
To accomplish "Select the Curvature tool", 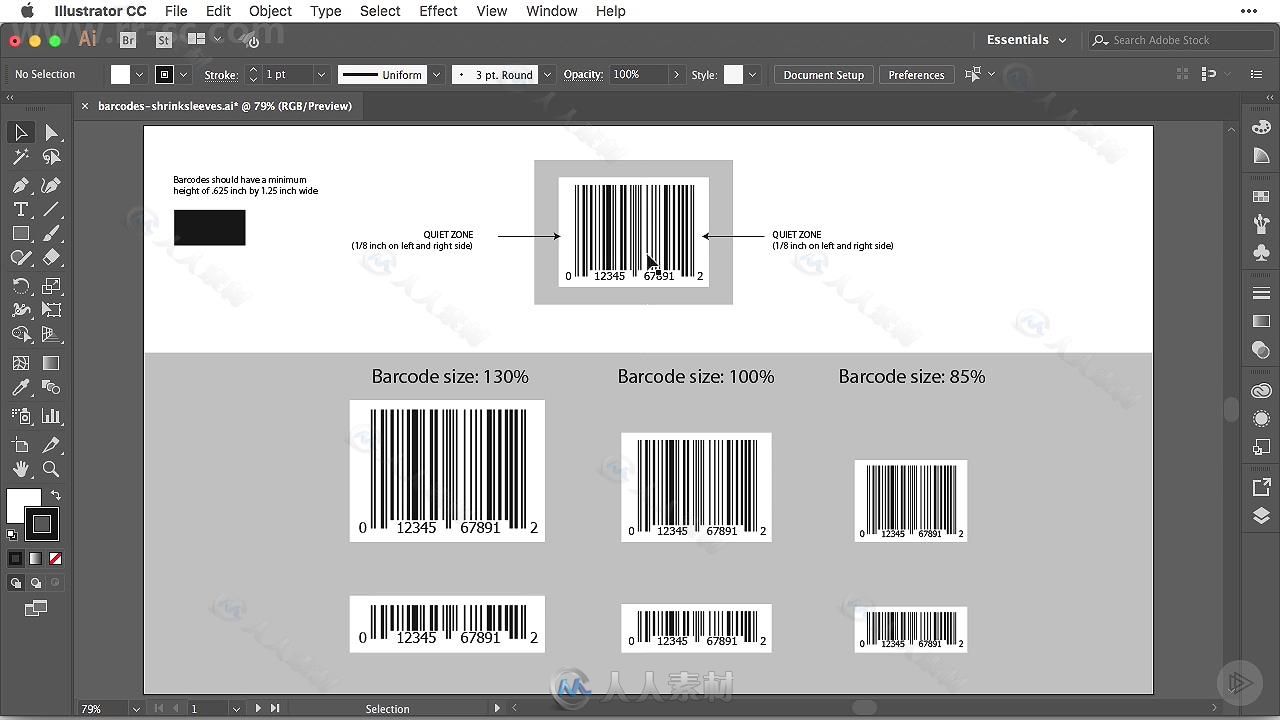I will click(52, 185).
